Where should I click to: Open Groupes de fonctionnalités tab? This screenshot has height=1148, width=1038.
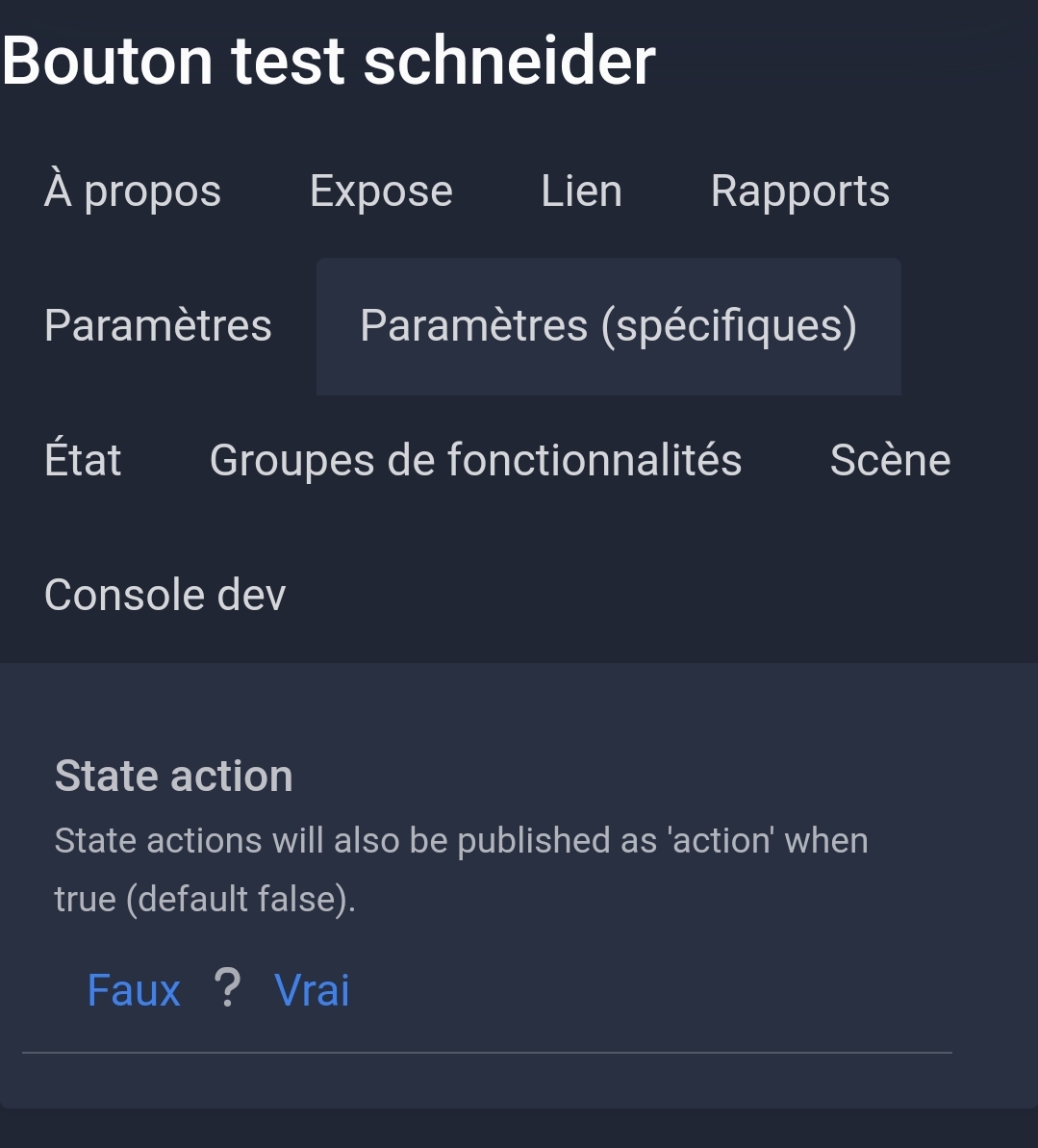476,460
